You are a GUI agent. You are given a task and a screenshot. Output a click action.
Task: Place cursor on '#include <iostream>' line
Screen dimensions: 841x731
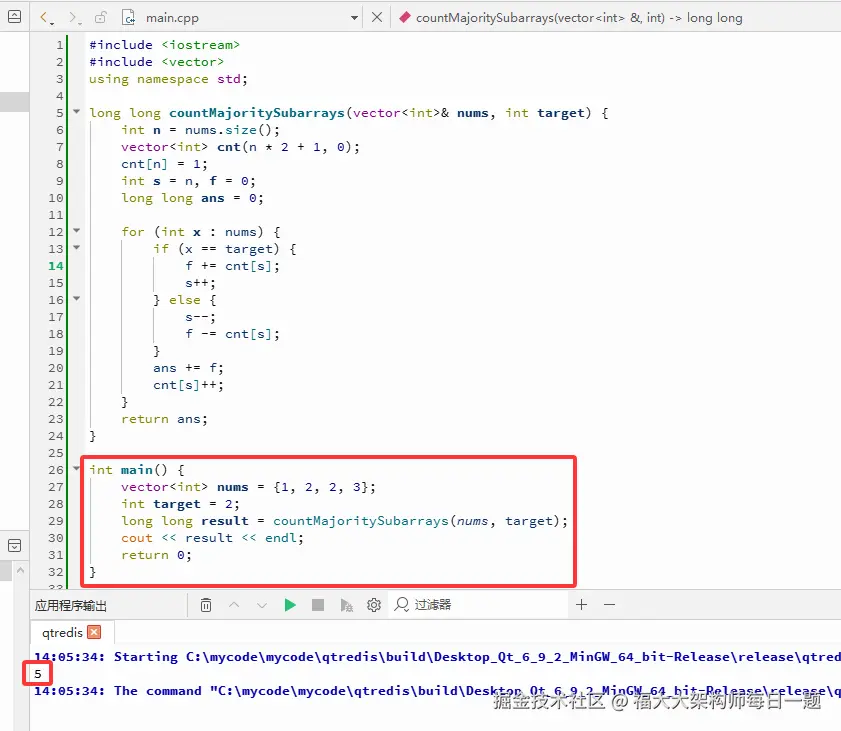point(164,45)
